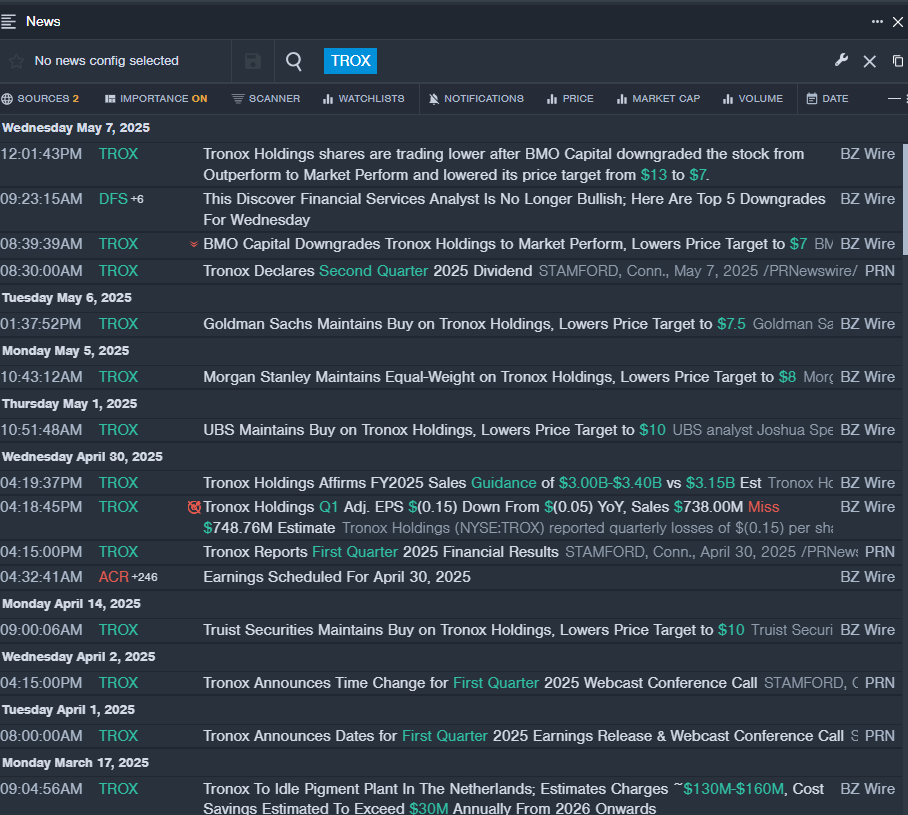This screenshot has height=815, width=908.
Task: Open UBS Maintains Buy on Tronox headline
Action: click(434, 430)
